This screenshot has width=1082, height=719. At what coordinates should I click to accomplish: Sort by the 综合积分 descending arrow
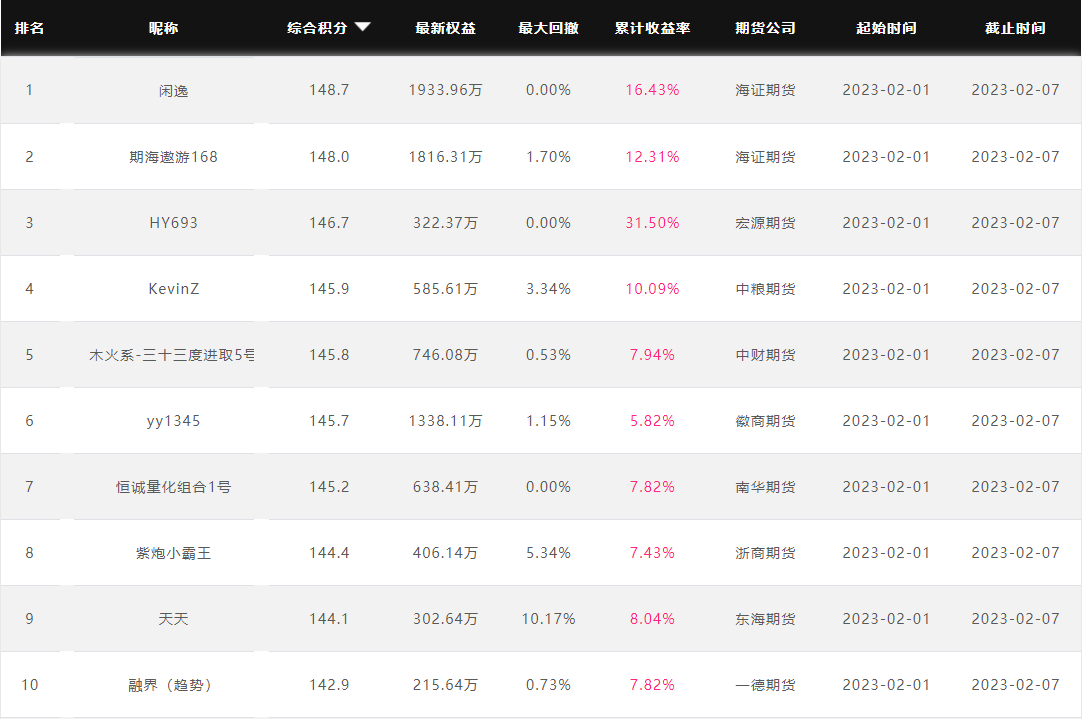(363, 27)
